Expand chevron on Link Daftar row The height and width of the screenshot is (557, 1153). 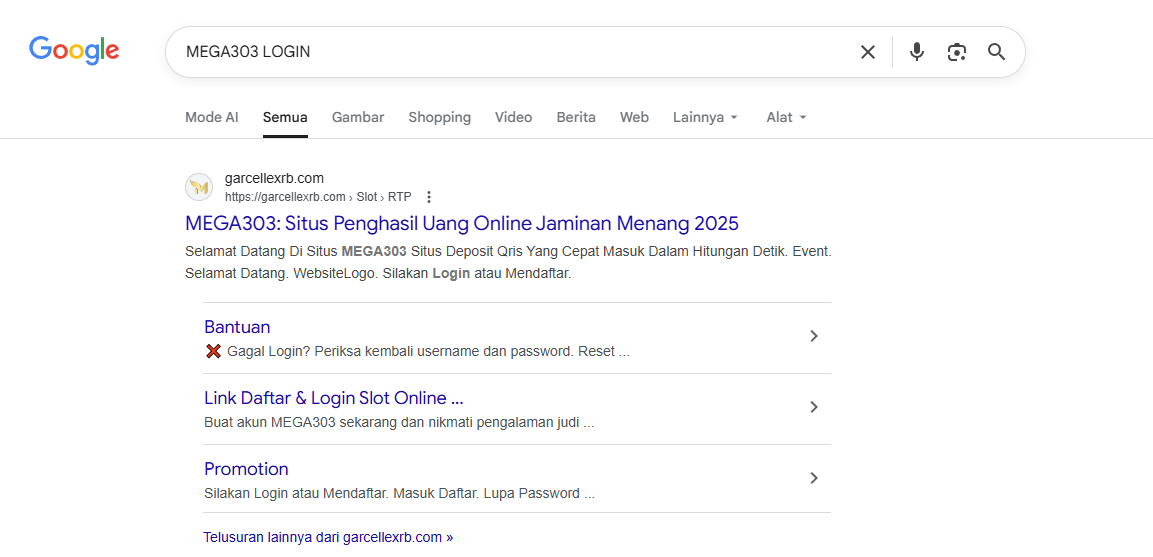tap(813, 407)
